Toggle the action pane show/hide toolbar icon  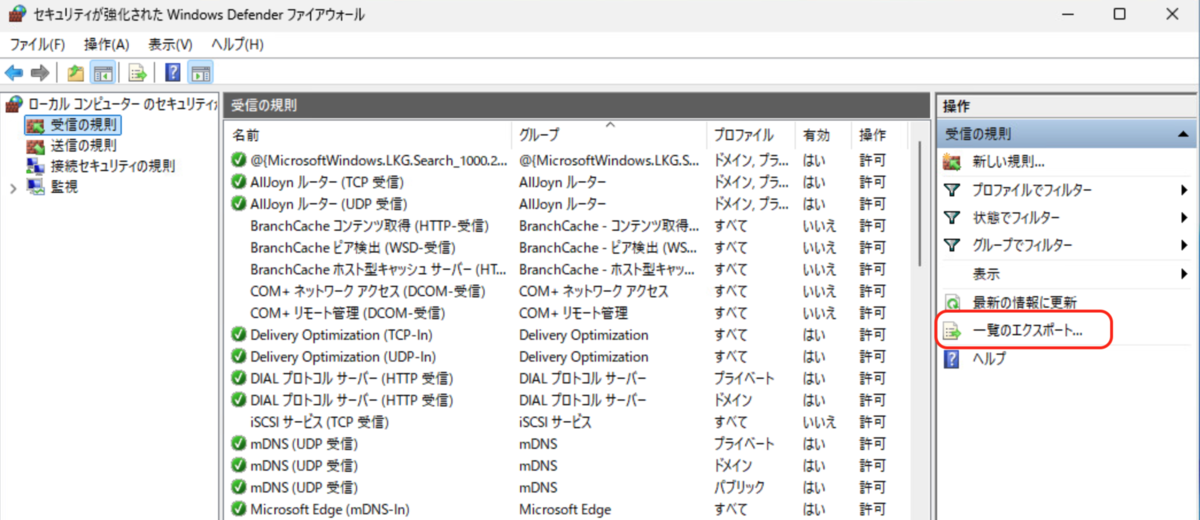click(x=200, y=73)
